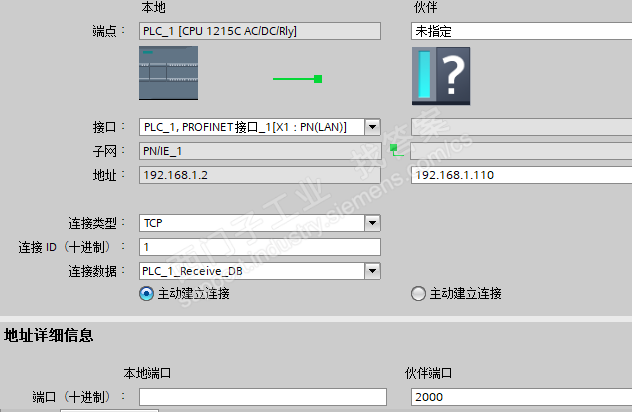
Task: Click the 地址详细信息 section header
Action: (x=49, y=335)
